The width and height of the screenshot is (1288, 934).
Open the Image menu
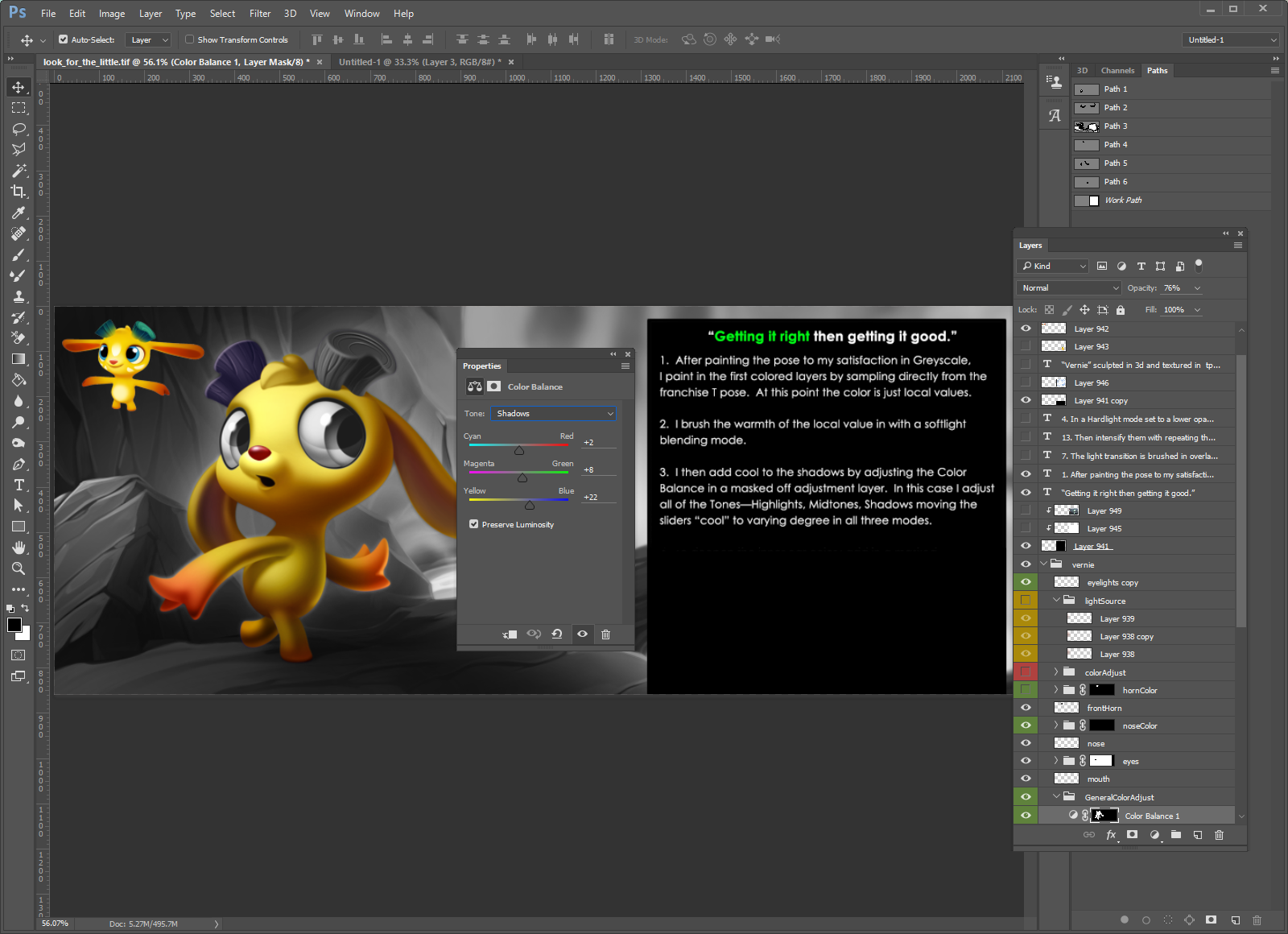pyautogui.click(x=111, y=13)
